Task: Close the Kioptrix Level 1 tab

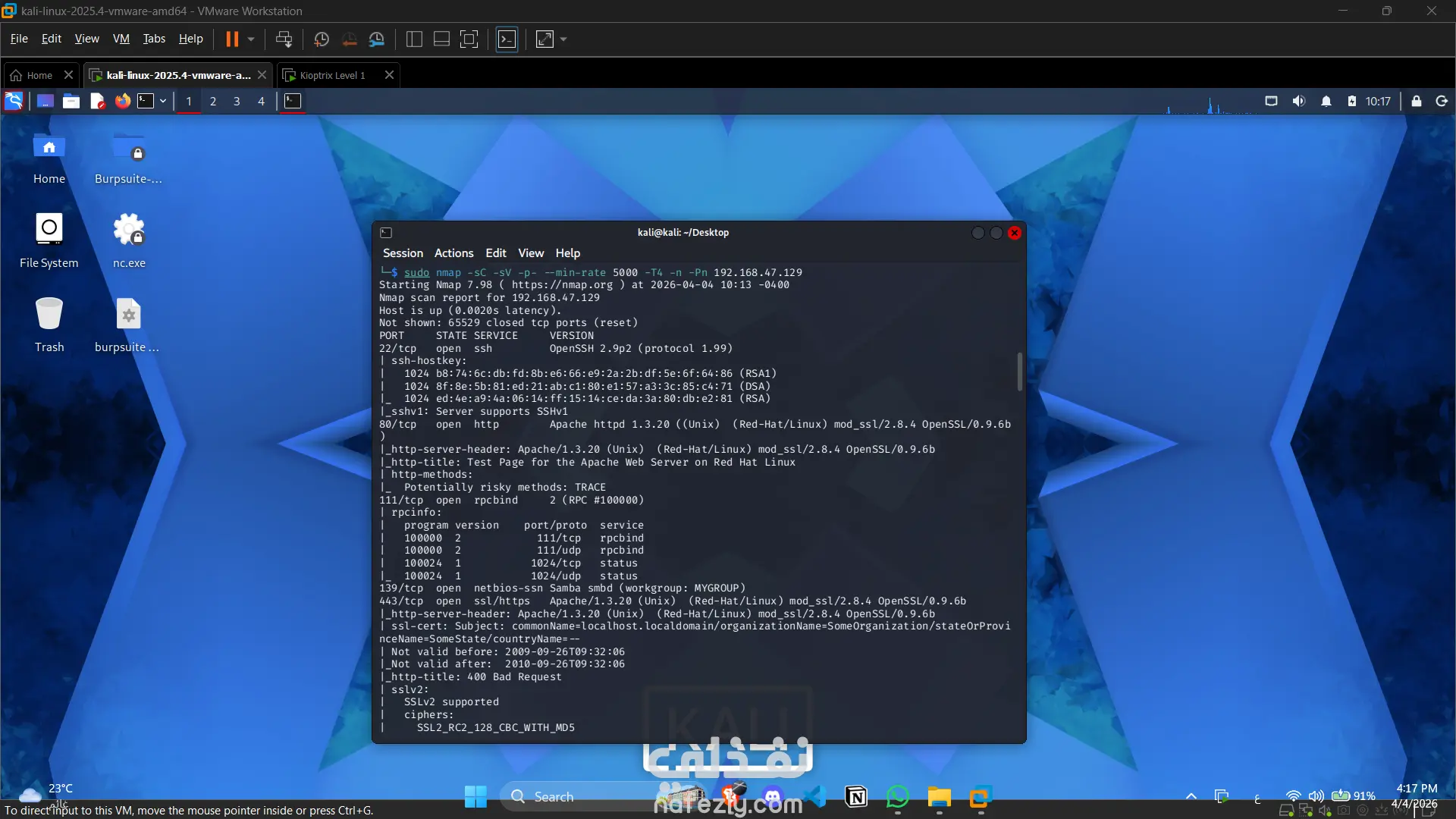Action: pyautogui.click(x=389, y=75)
